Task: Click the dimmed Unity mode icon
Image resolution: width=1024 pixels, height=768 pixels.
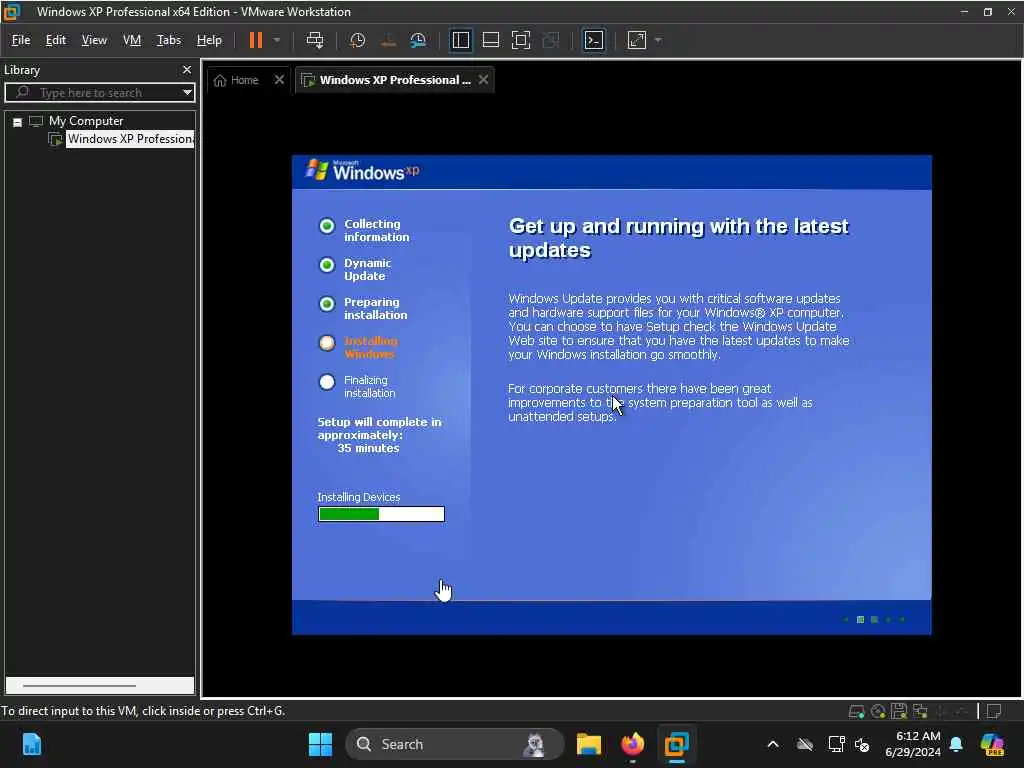Action: 551,40
